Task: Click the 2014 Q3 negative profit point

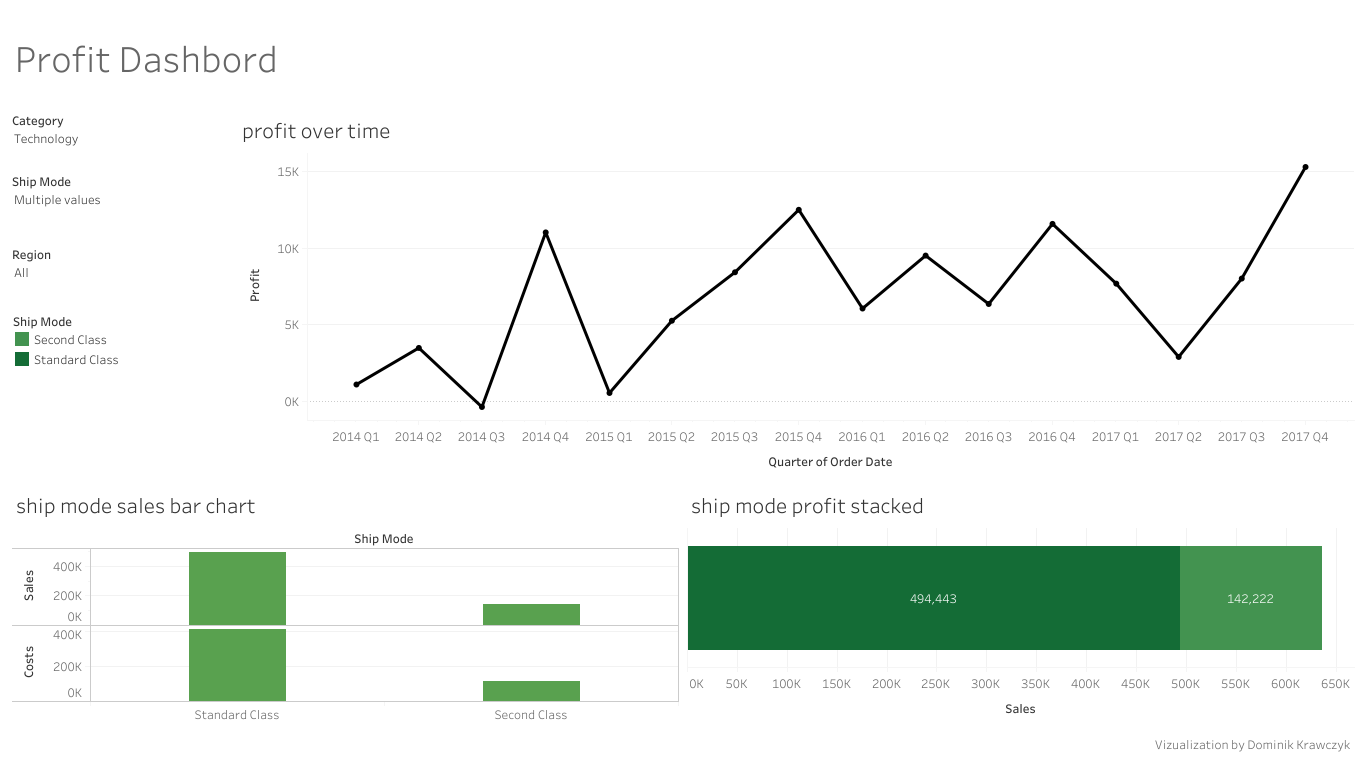Action: pyautogui.click(x=482, y=407)
